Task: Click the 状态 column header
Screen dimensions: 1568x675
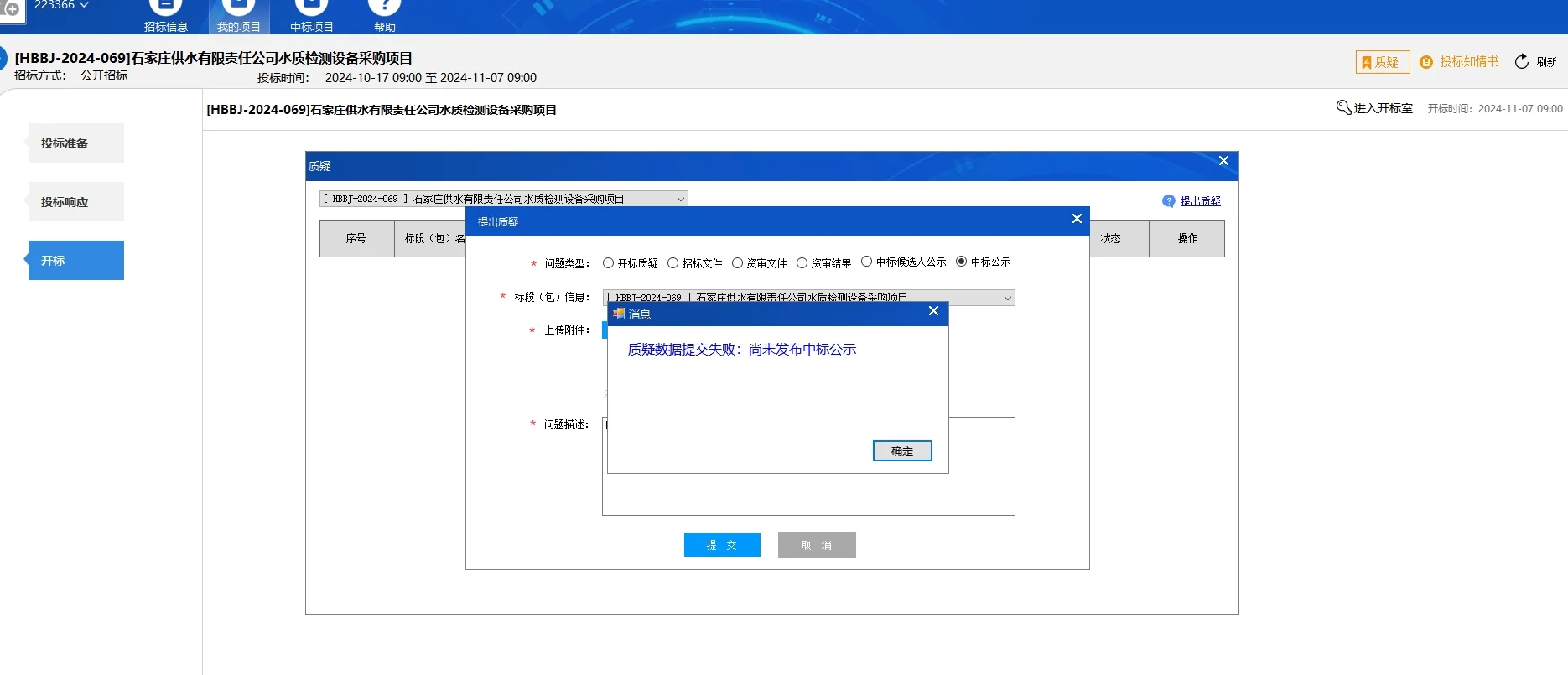Action: click(x=1111, y=239)
